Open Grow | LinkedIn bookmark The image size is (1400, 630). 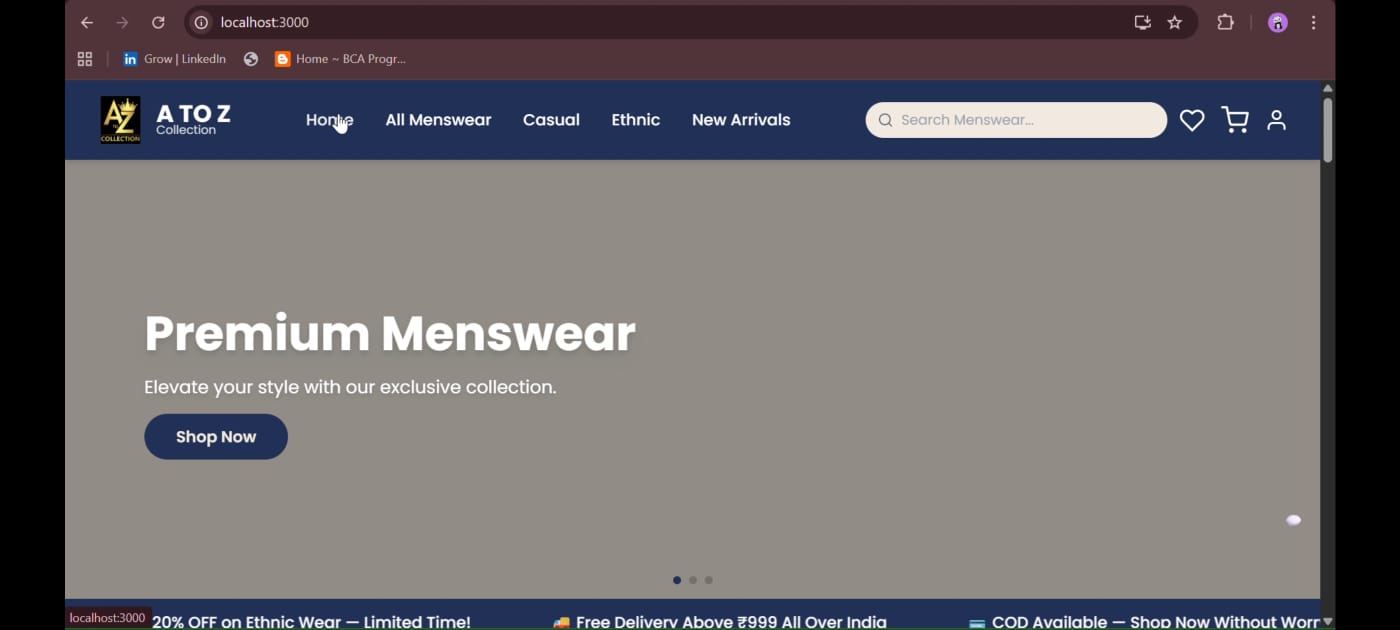pyautogui.click(x=174, y=59)
